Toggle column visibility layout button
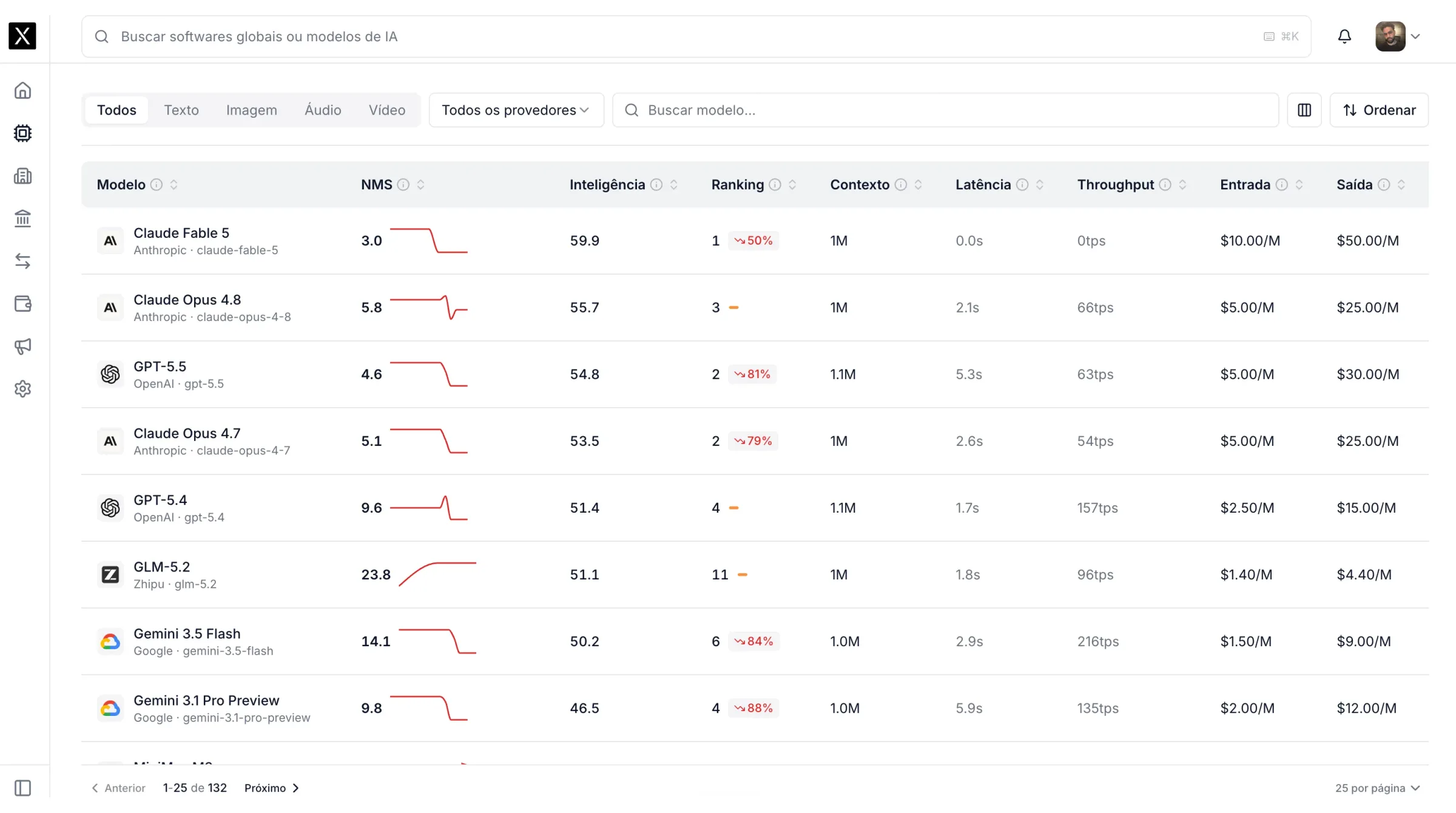Image resolution: width=1456 pixels, height=813 pixels. 1304,110
